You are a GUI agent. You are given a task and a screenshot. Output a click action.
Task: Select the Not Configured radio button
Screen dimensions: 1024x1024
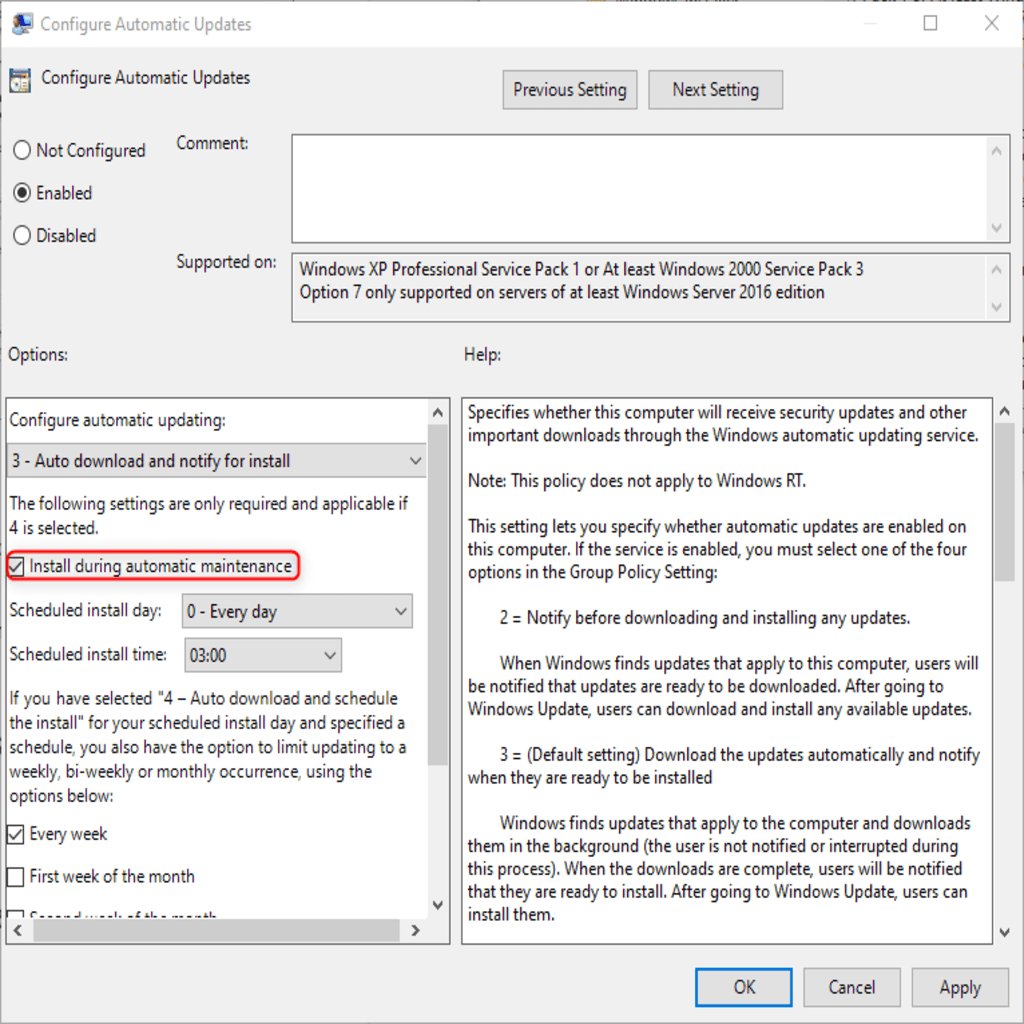(x=22, y=150)
